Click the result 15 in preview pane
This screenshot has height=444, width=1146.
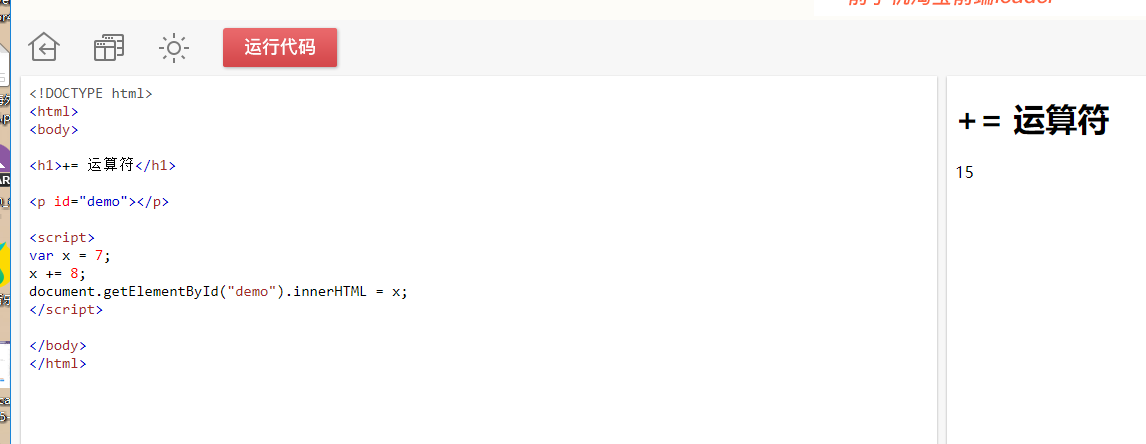click(x=965, y=173)
